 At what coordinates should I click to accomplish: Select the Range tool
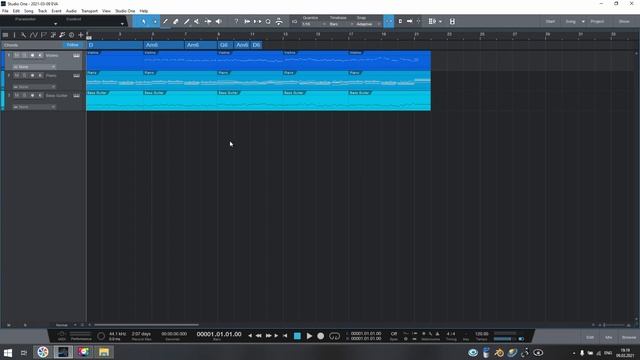coord(155,21)
